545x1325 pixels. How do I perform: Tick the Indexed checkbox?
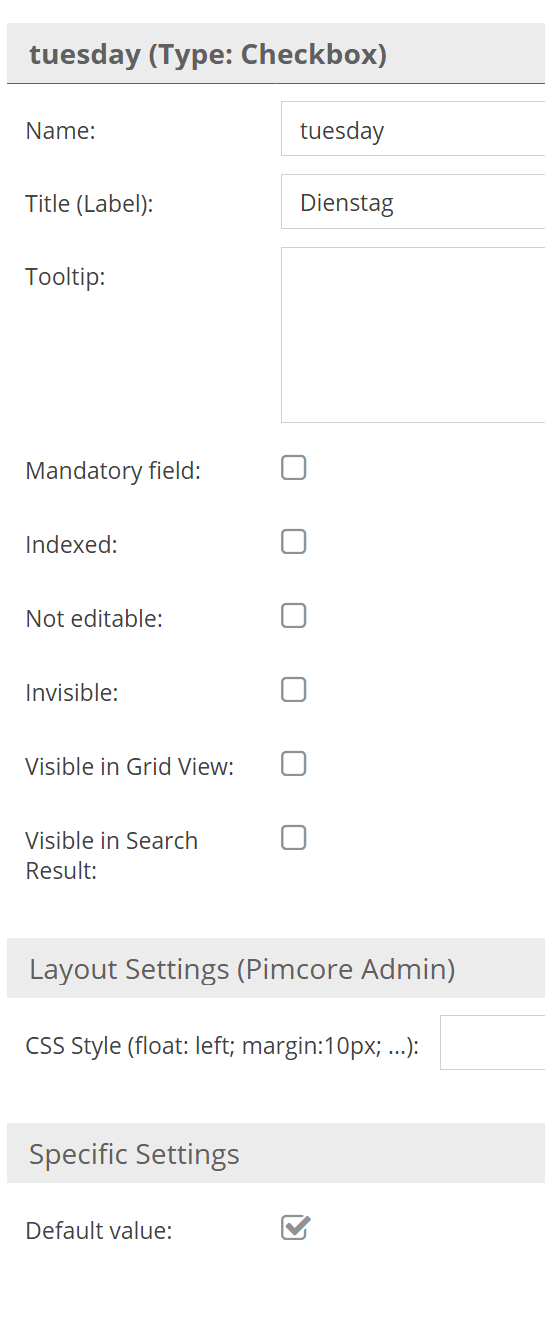293,542
